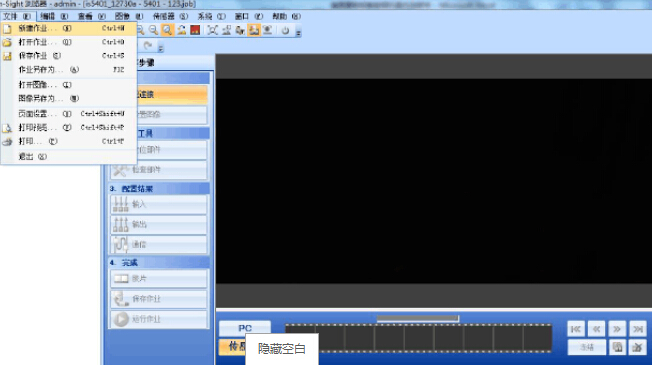Click the copy-pages icon next to 冻结

(x=617, y=347)
